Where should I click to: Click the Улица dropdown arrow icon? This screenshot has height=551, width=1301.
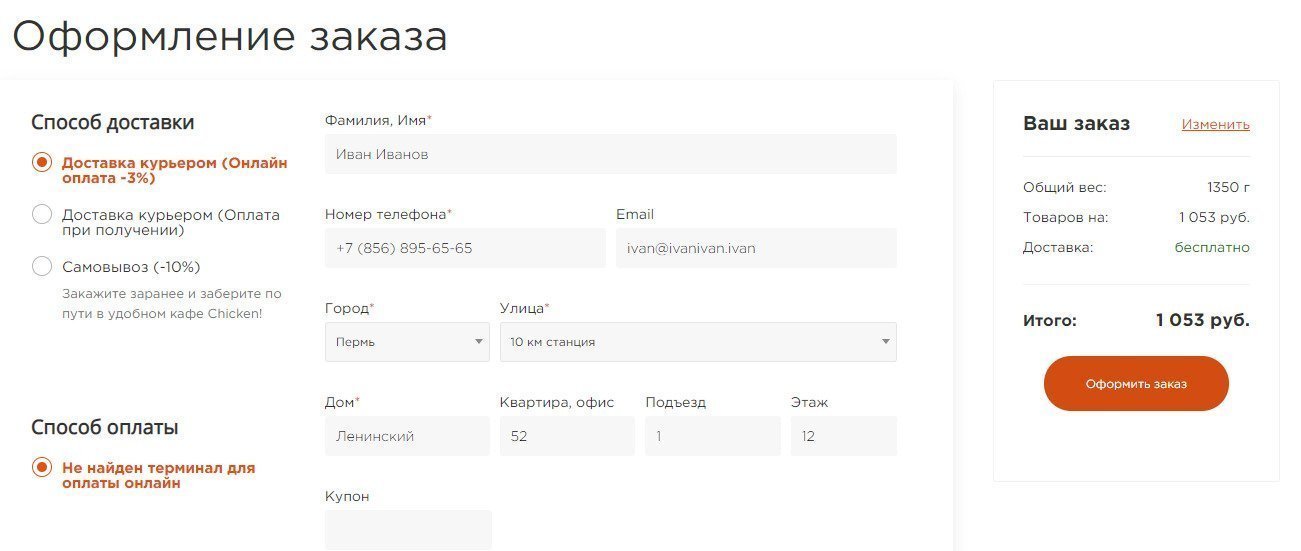coord(885,342)
